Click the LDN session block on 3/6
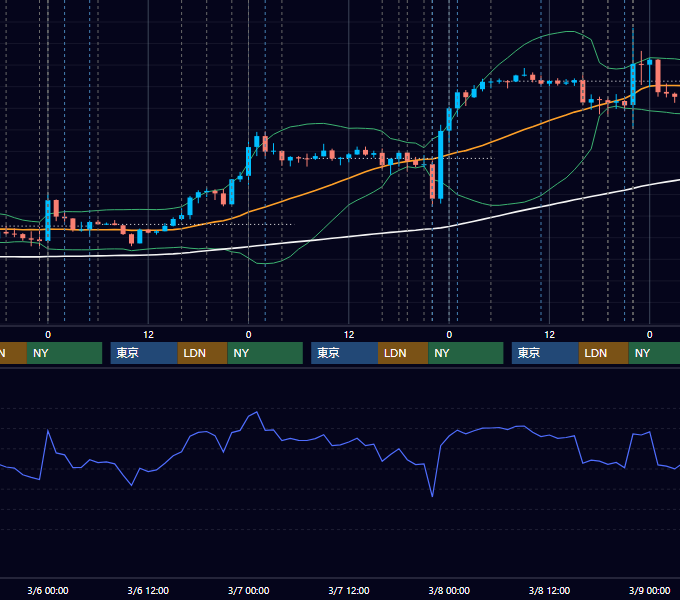The width and height of the screenshot is (680, 600). pos(203,353)
